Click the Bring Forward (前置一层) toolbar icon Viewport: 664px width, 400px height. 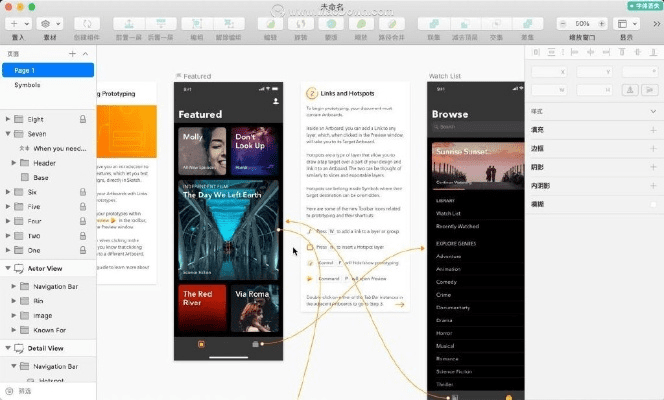pyautogui.click(x=126, y=22)
